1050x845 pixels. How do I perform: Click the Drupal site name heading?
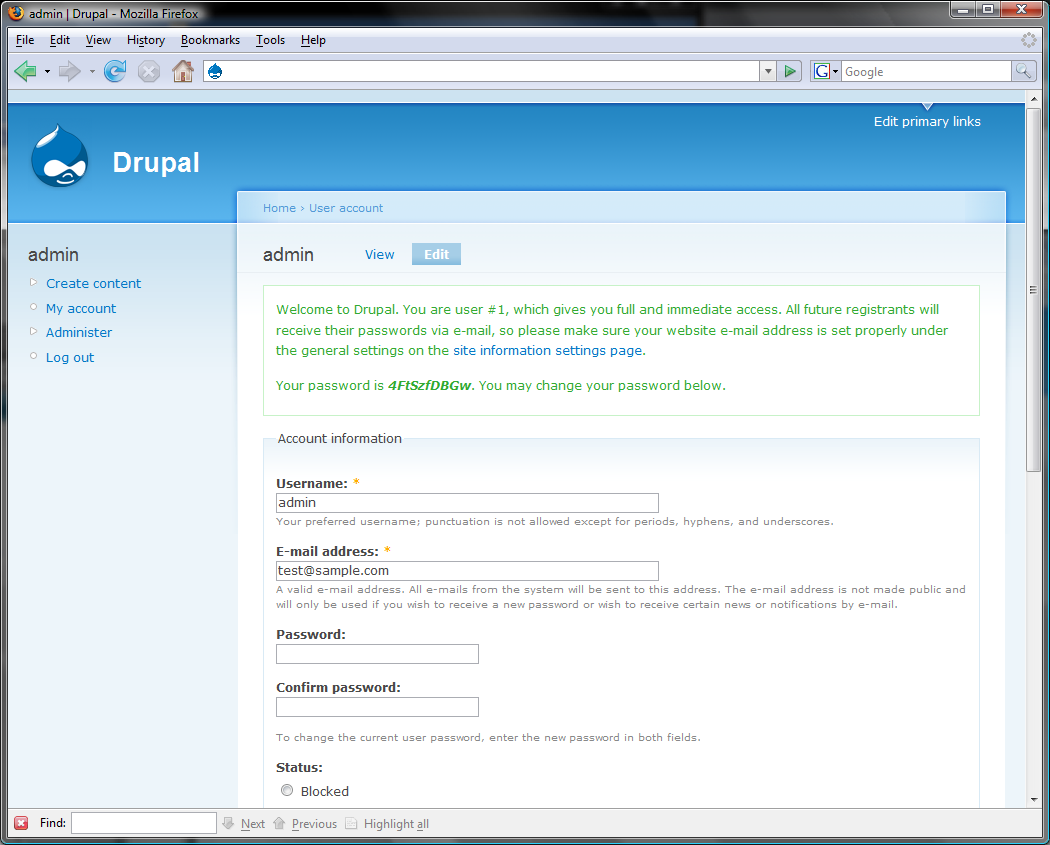pyautogui.click(x=156, y=162)
